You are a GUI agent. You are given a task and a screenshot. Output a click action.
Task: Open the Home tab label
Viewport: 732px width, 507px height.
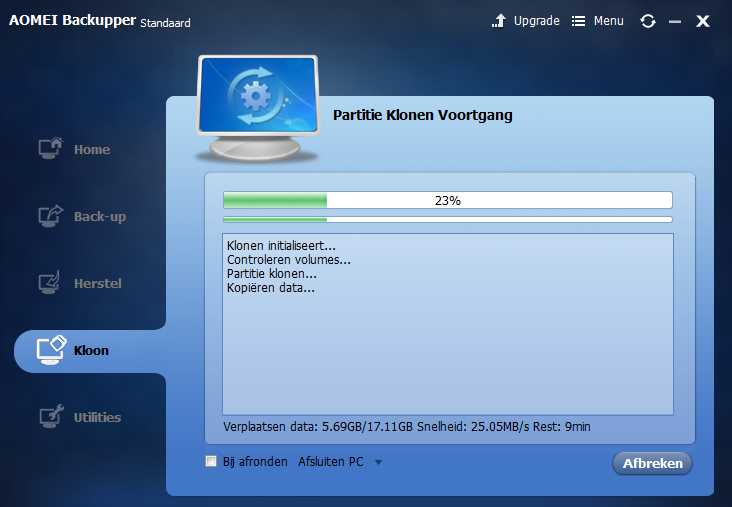[x=92, y=149]
